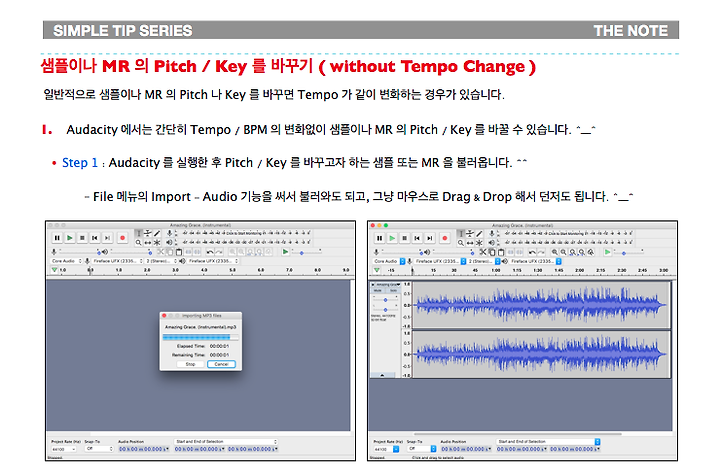Click Pause in the waveform Audacity window

tap(380, 238)
